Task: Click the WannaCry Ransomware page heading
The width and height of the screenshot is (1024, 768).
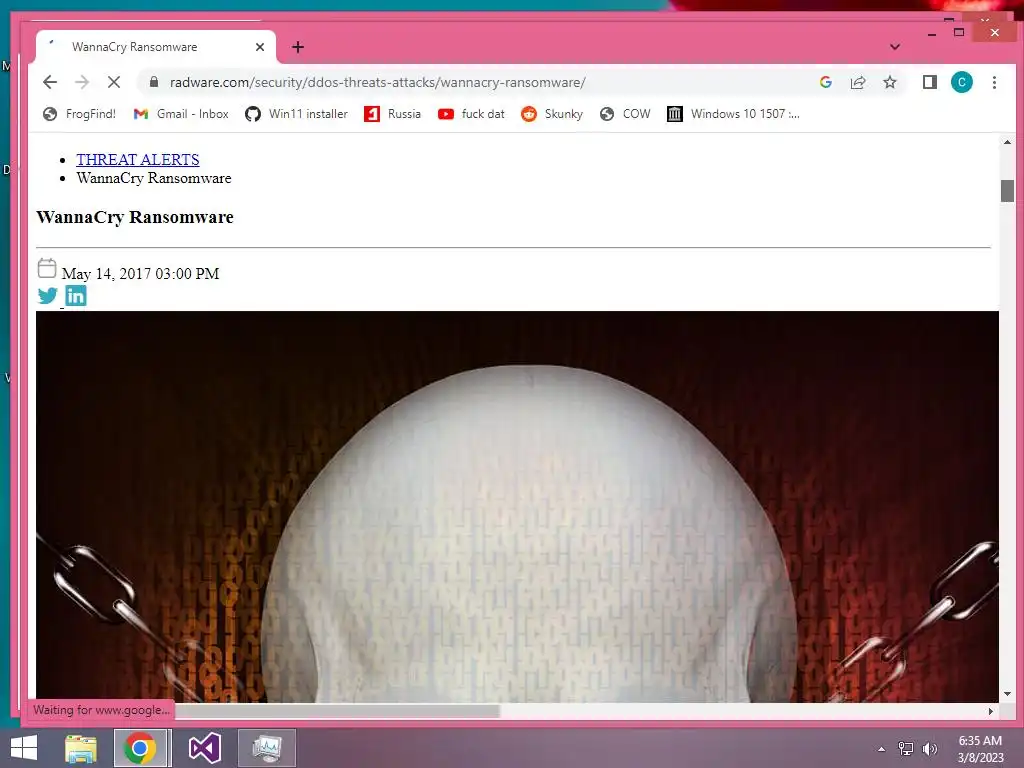Action: pyautogui.click(x=135, y=217)
